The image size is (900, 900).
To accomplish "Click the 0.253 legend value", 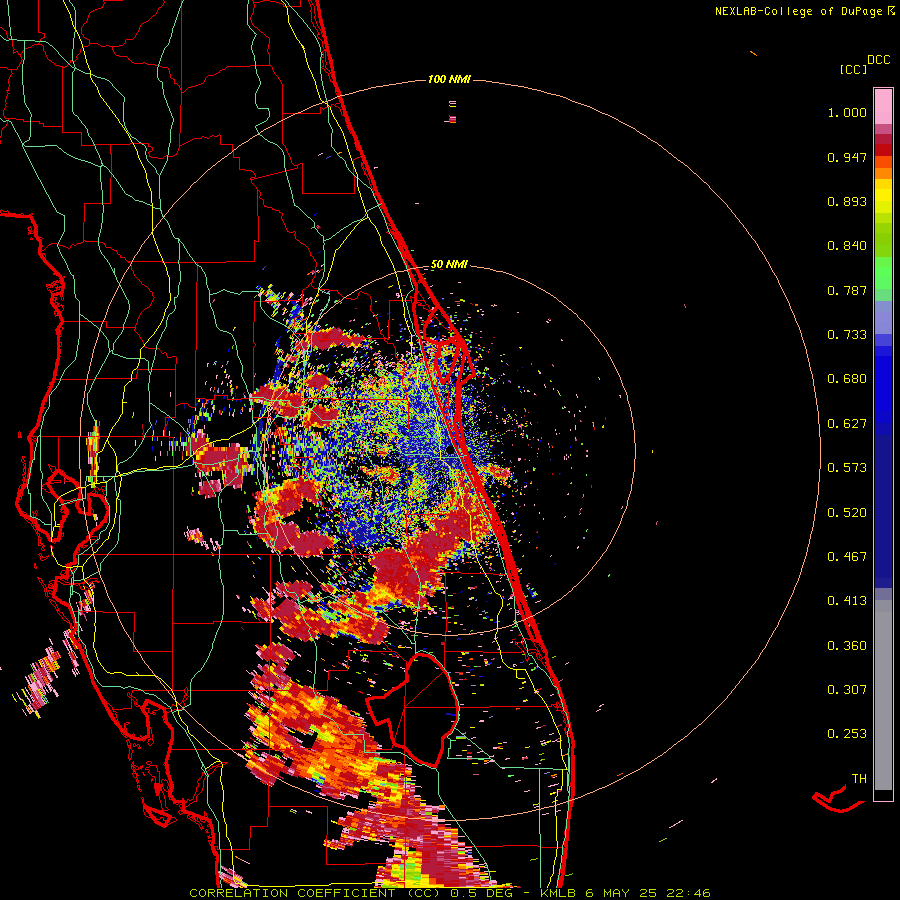I will (847, 734).
